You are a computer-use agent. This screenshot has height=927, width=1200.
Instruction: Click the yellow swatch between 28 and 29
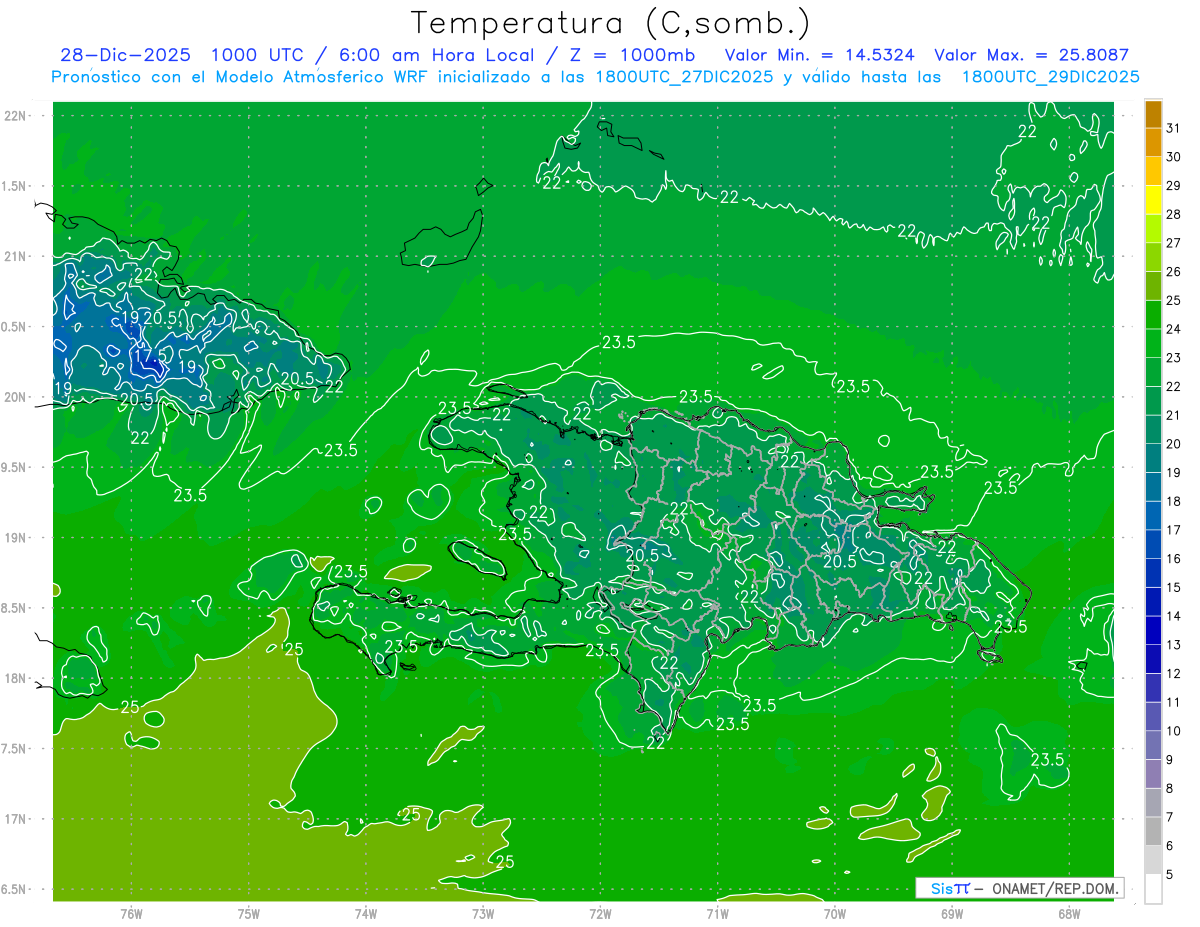(1153, 200)
